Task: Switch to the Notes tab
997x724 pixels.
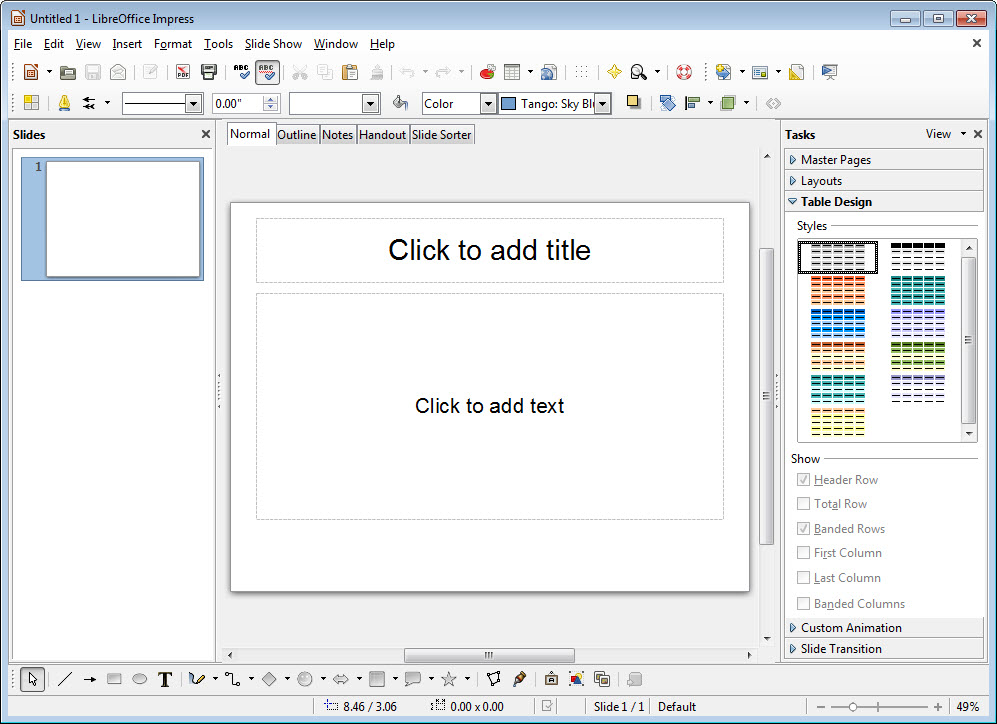Action: [337, 135]
